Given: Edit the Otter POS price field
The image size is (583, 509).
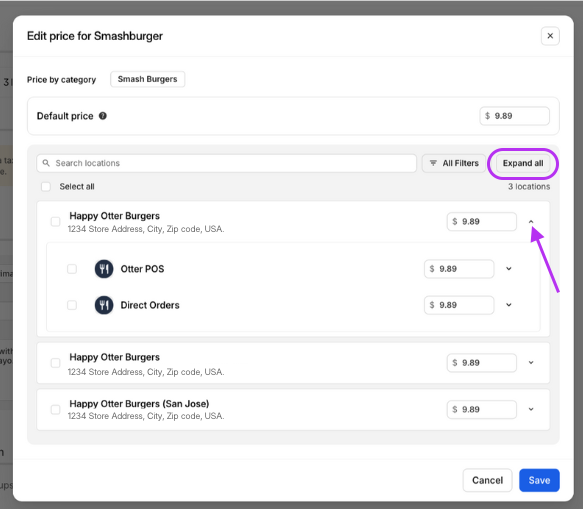Looking at the screenshot, I should tap(459, 269).
